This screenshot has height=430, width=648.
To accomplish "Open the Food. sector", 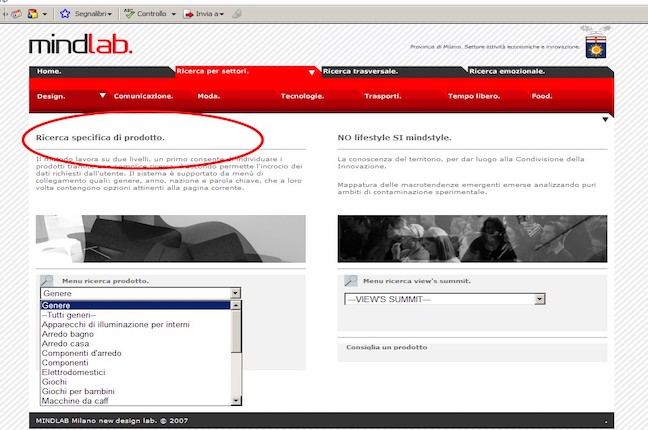I will click(542, 96).
